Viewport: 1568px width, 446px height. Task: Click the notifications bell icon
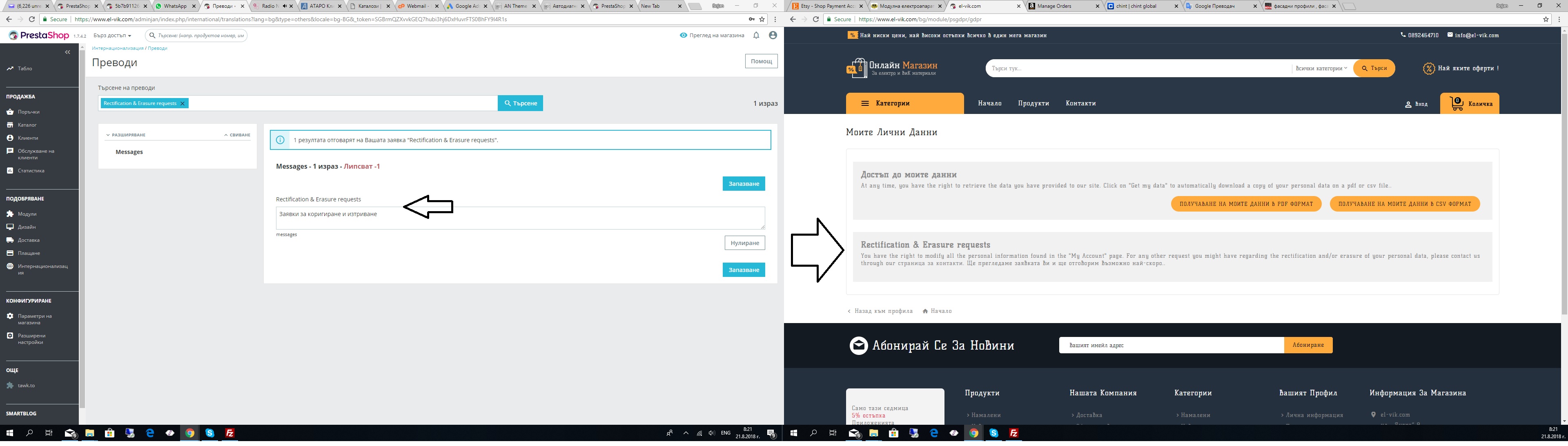click(756, 35)
